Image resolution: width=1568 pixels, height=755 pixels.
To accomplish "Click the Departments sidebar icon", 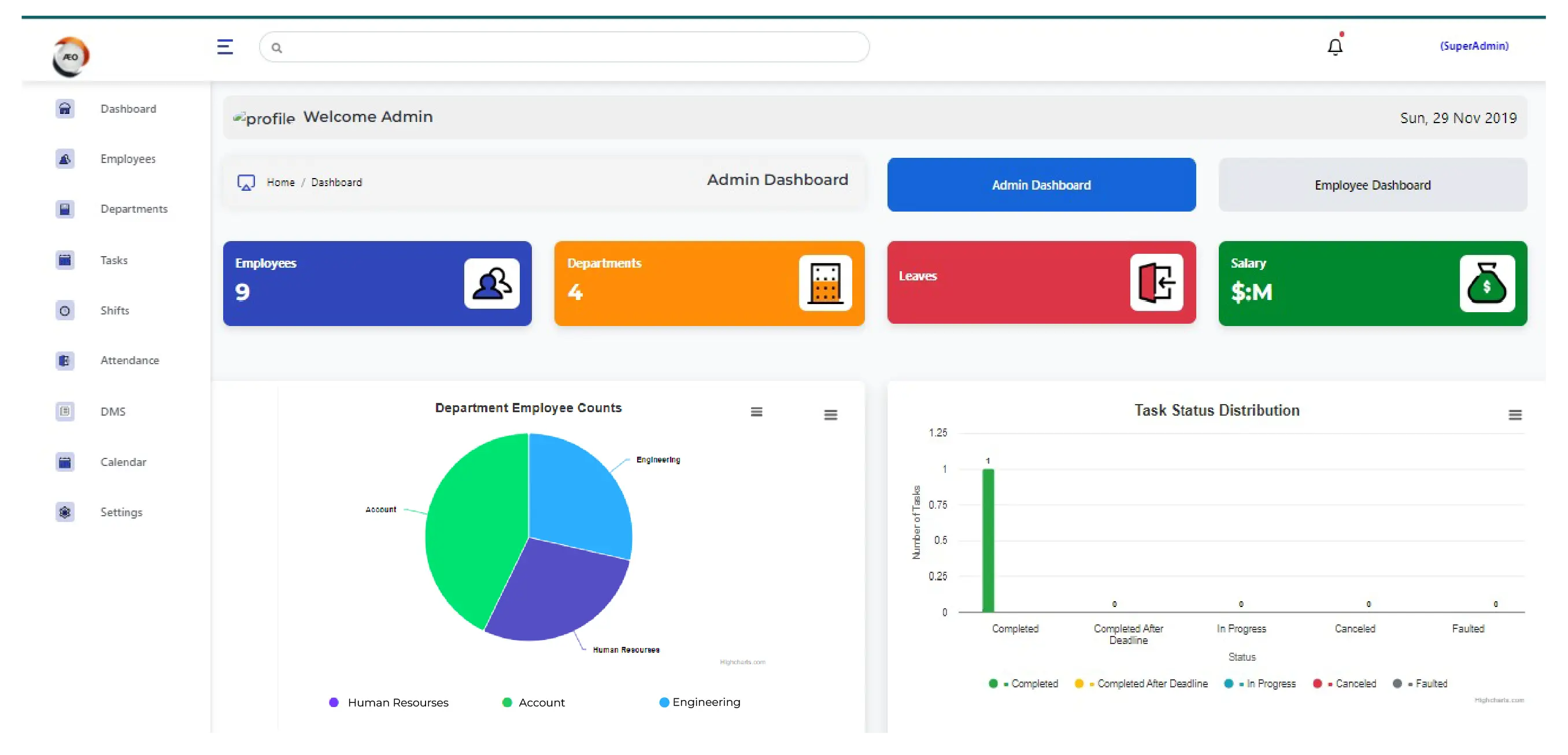I will (63, 208).
